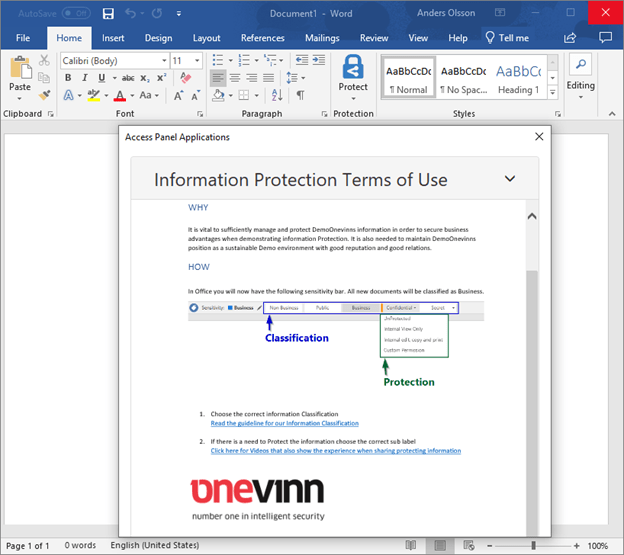
Task: Click the Paste clipboard icon
Action: click(x=20, y=70)
